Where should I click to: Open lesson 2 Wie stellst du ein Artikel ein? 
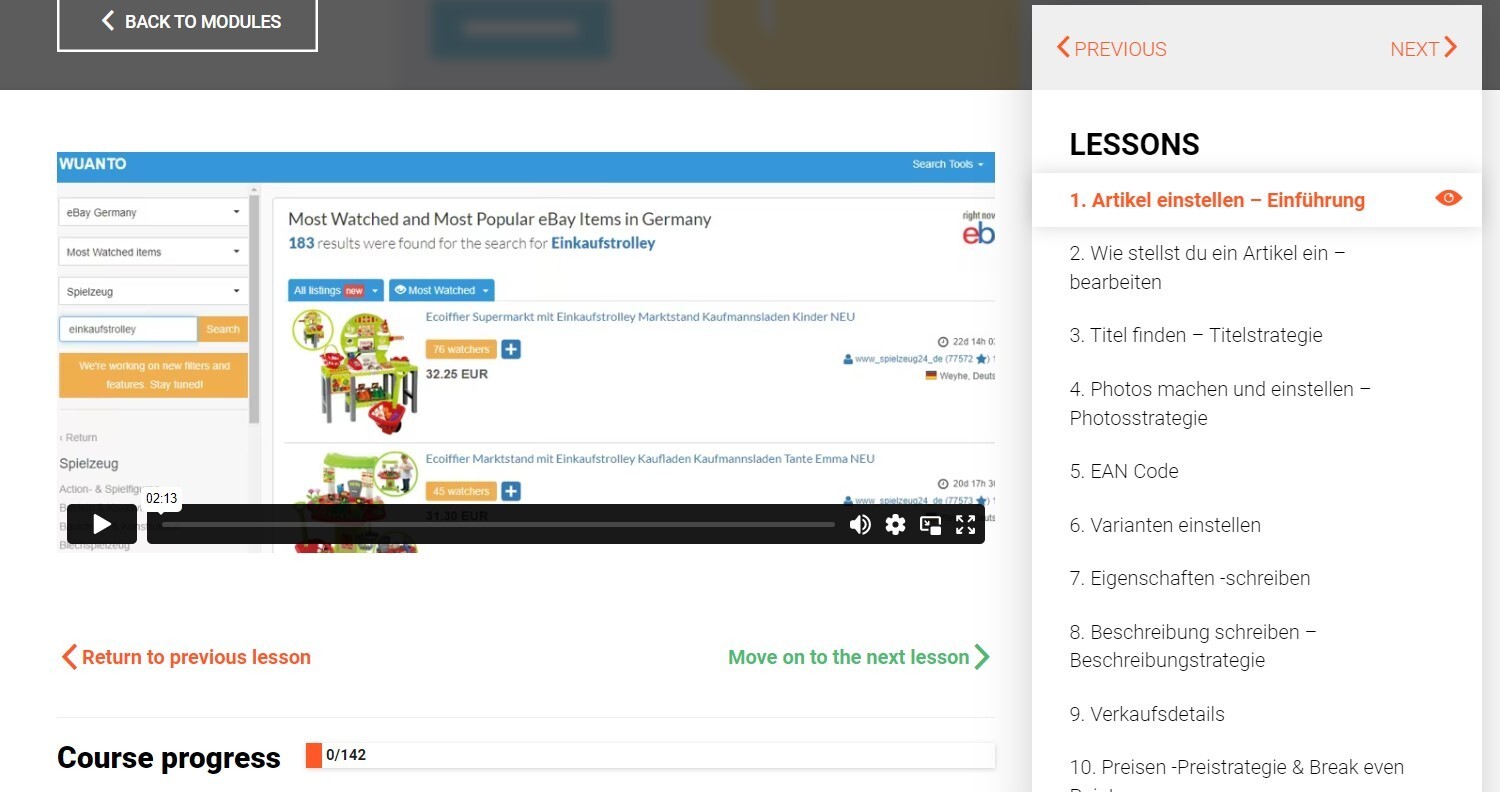[1207, 267]
